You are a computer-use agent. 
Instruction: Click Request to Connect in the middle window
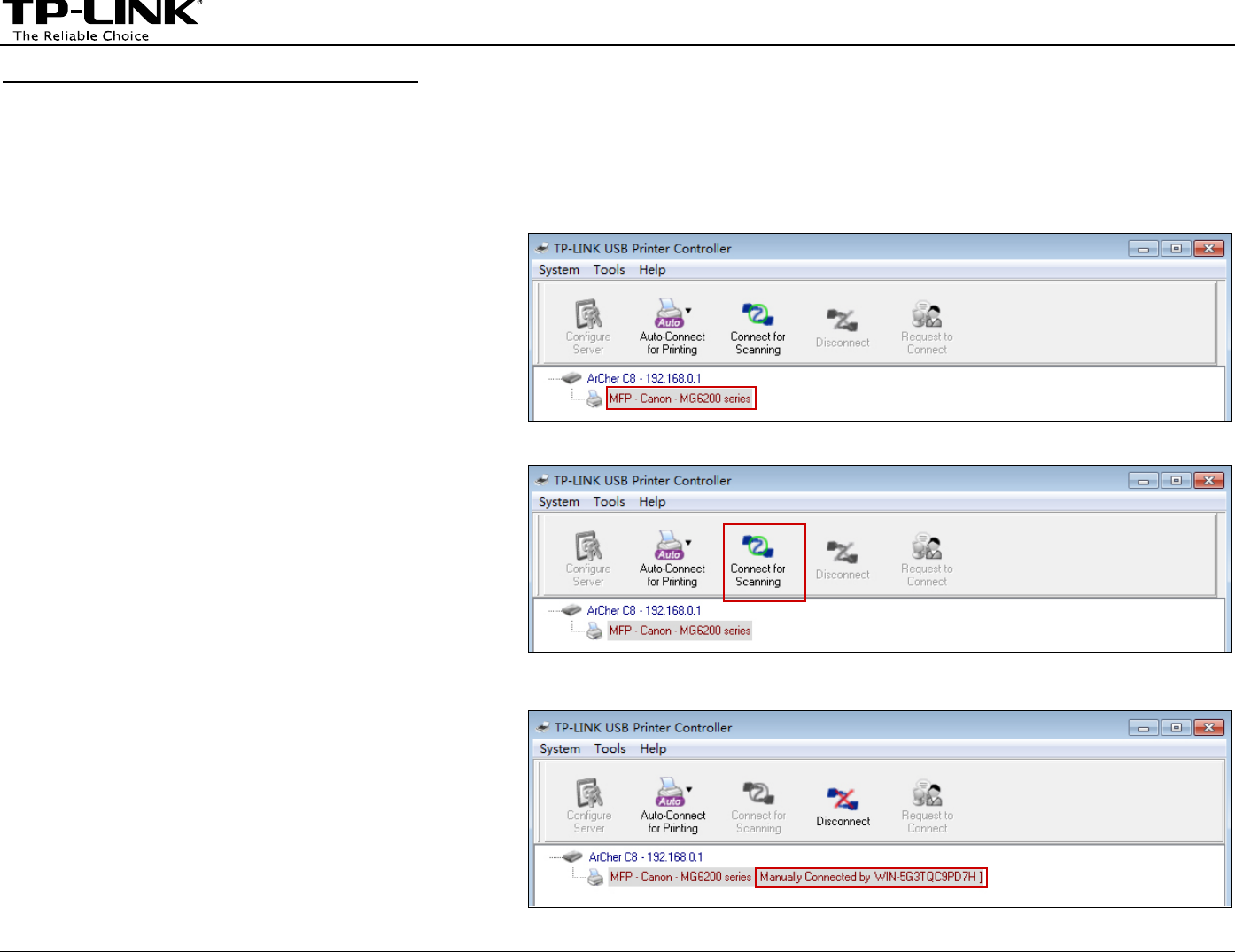click(x=927, y=560)
